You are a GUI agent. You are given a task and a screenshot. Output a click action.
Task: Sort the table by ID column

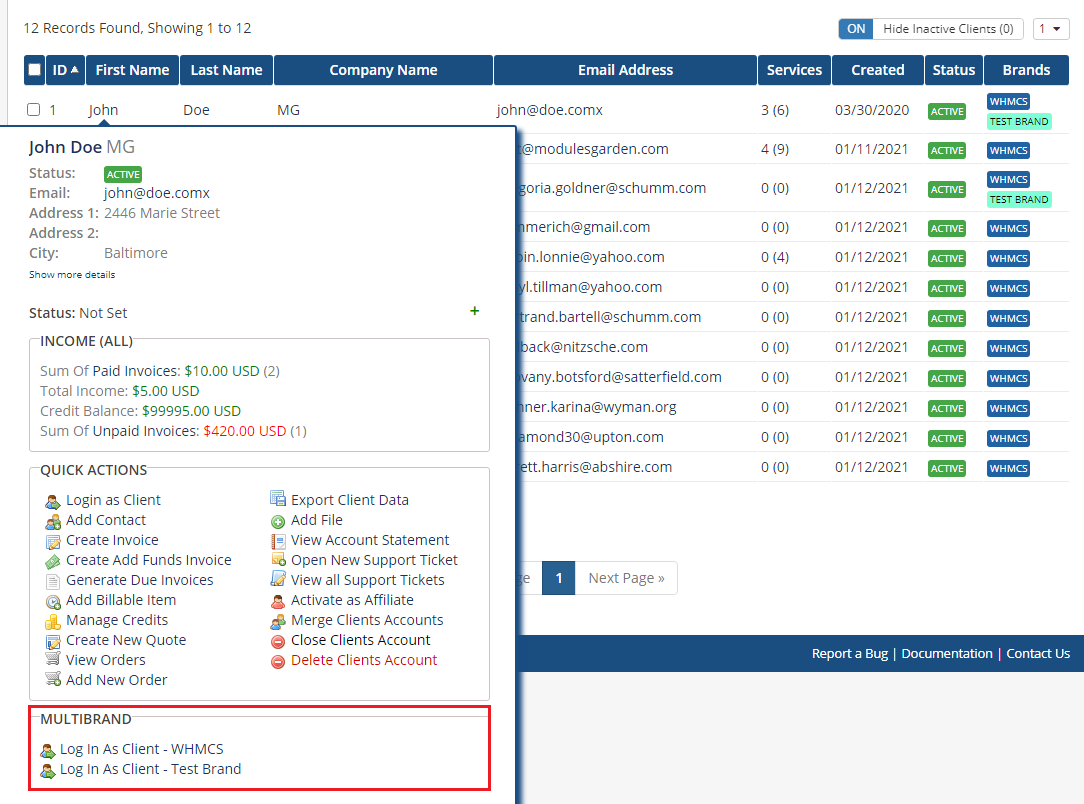point(66,70)
